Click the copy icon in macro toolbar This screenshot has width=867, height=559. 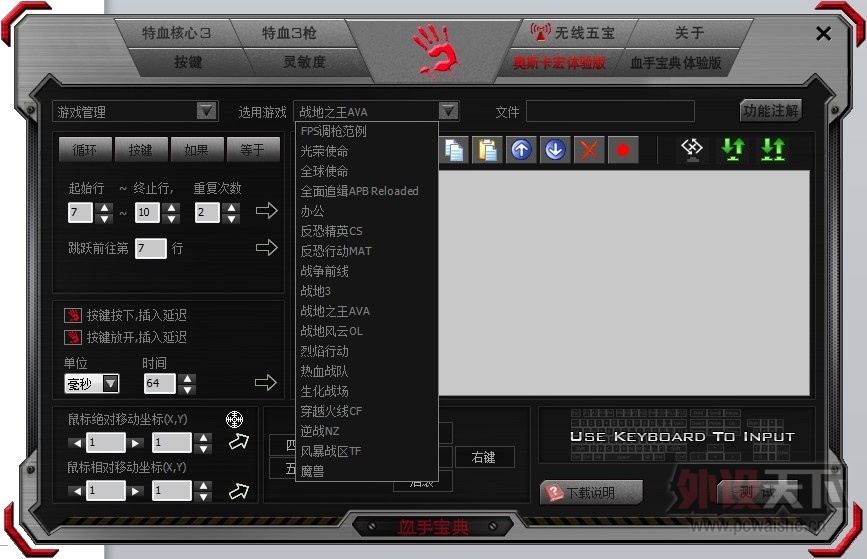click(453, 150)
